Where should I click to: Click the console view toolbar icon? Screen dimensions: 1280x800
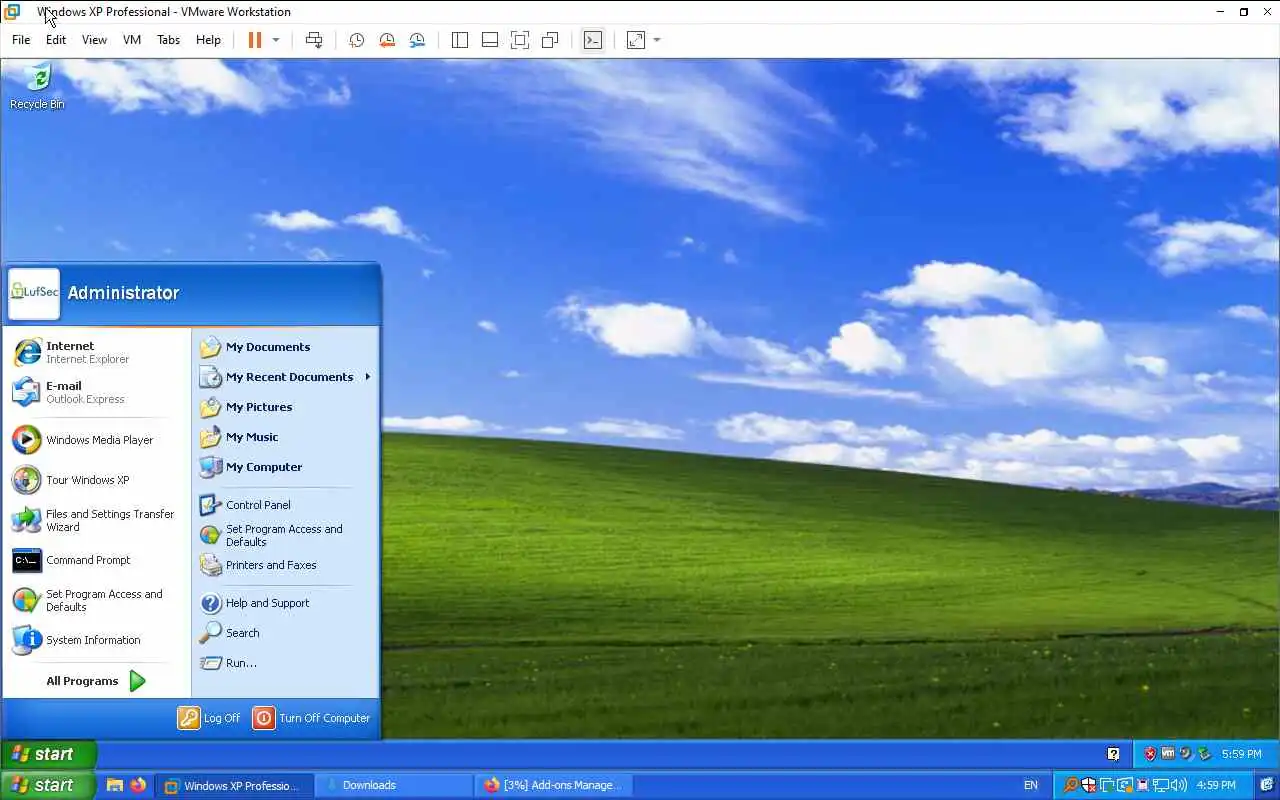coord(593,40)
